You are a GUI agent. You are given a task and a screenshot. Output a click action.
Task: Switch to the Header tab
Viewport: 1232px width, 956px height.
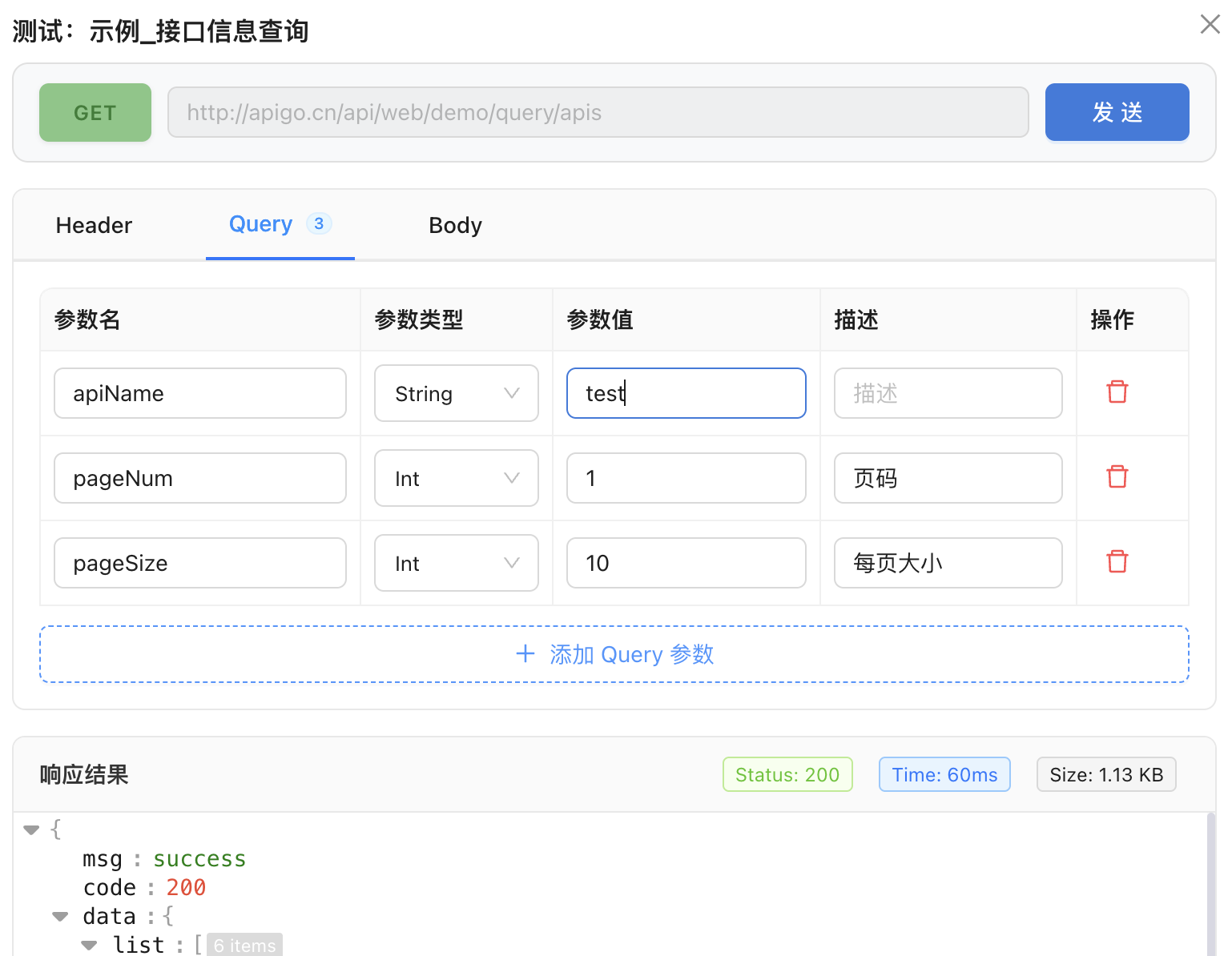[x=94, y=225]
